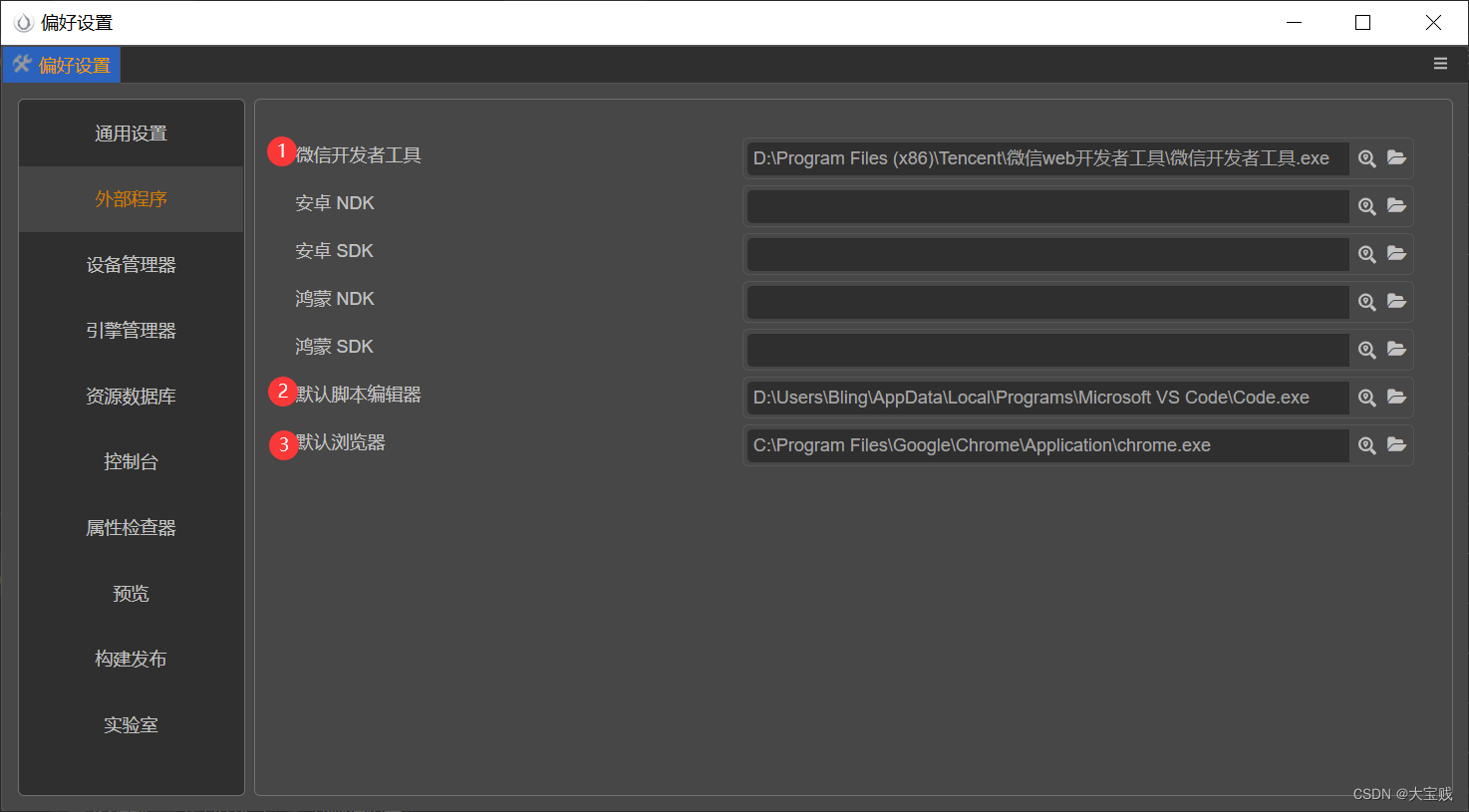Open the hamburger panel menu

coord(1440,64)
